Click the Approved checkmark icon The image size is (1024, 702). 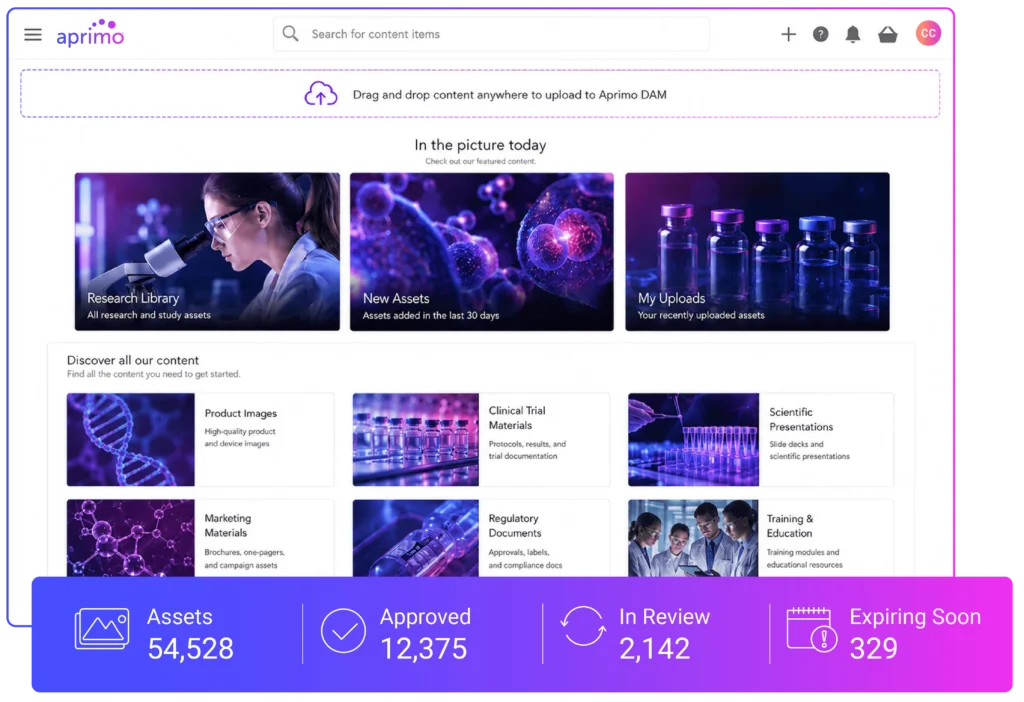(x=343, y=631)
